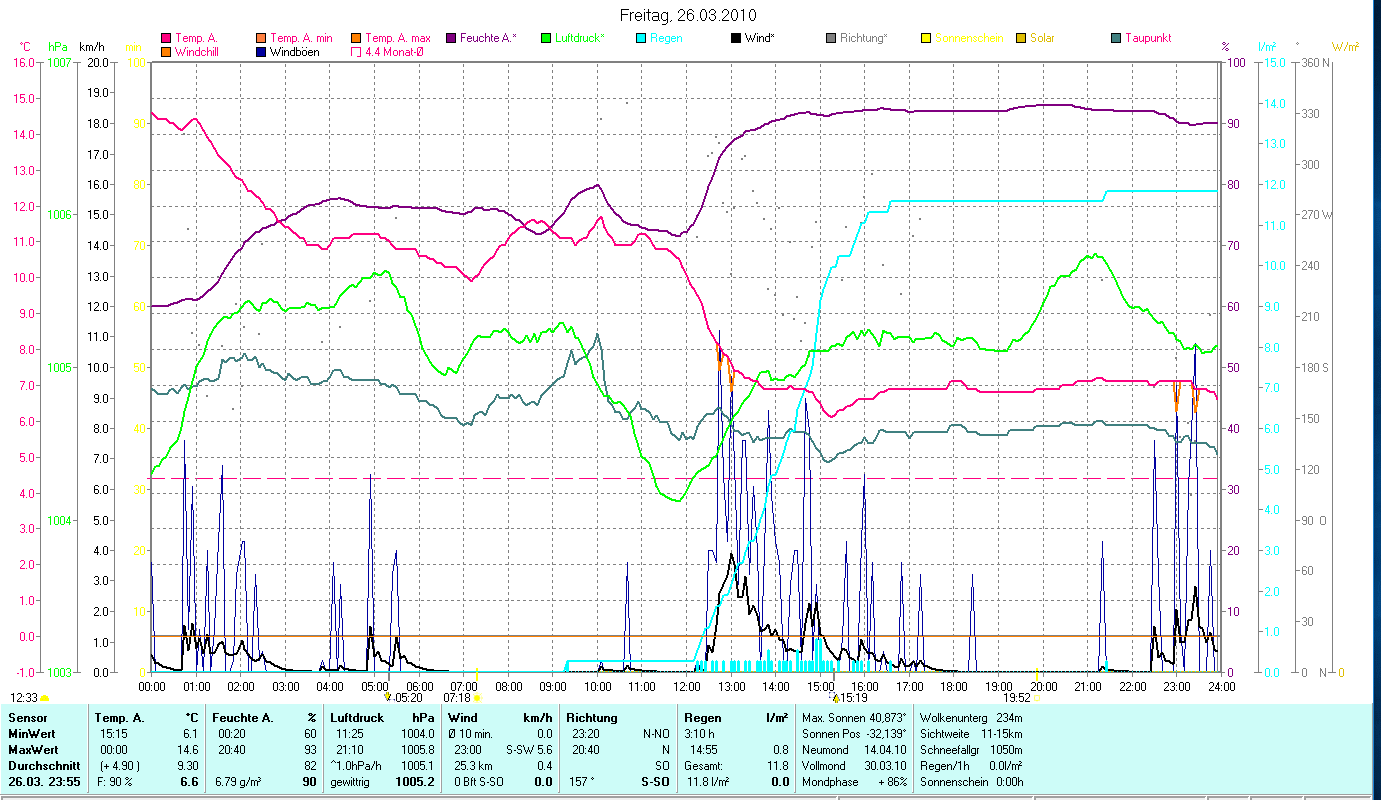Click the Sensor header in the data table
This screenshot has width=1381, height=800.
(x=27, y=717)
